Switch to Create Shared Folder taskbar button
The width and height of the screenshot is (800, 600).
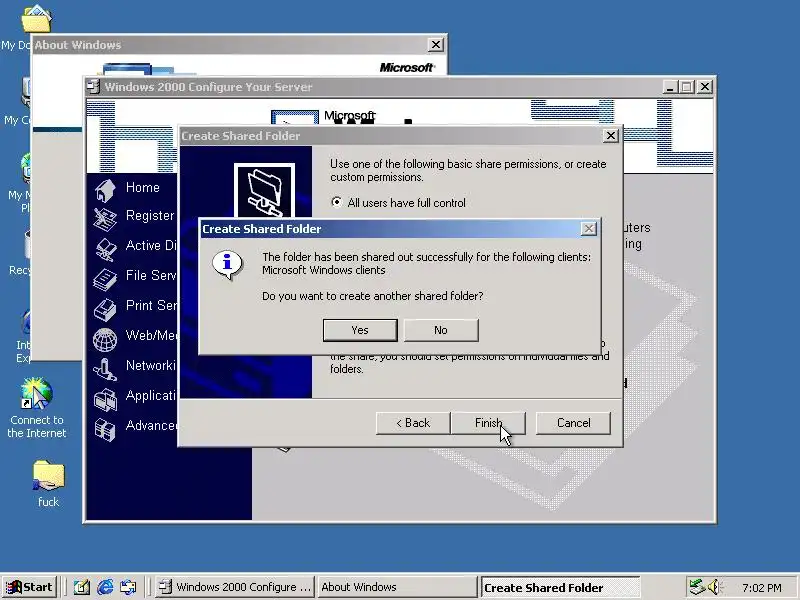tap(560, 587)
